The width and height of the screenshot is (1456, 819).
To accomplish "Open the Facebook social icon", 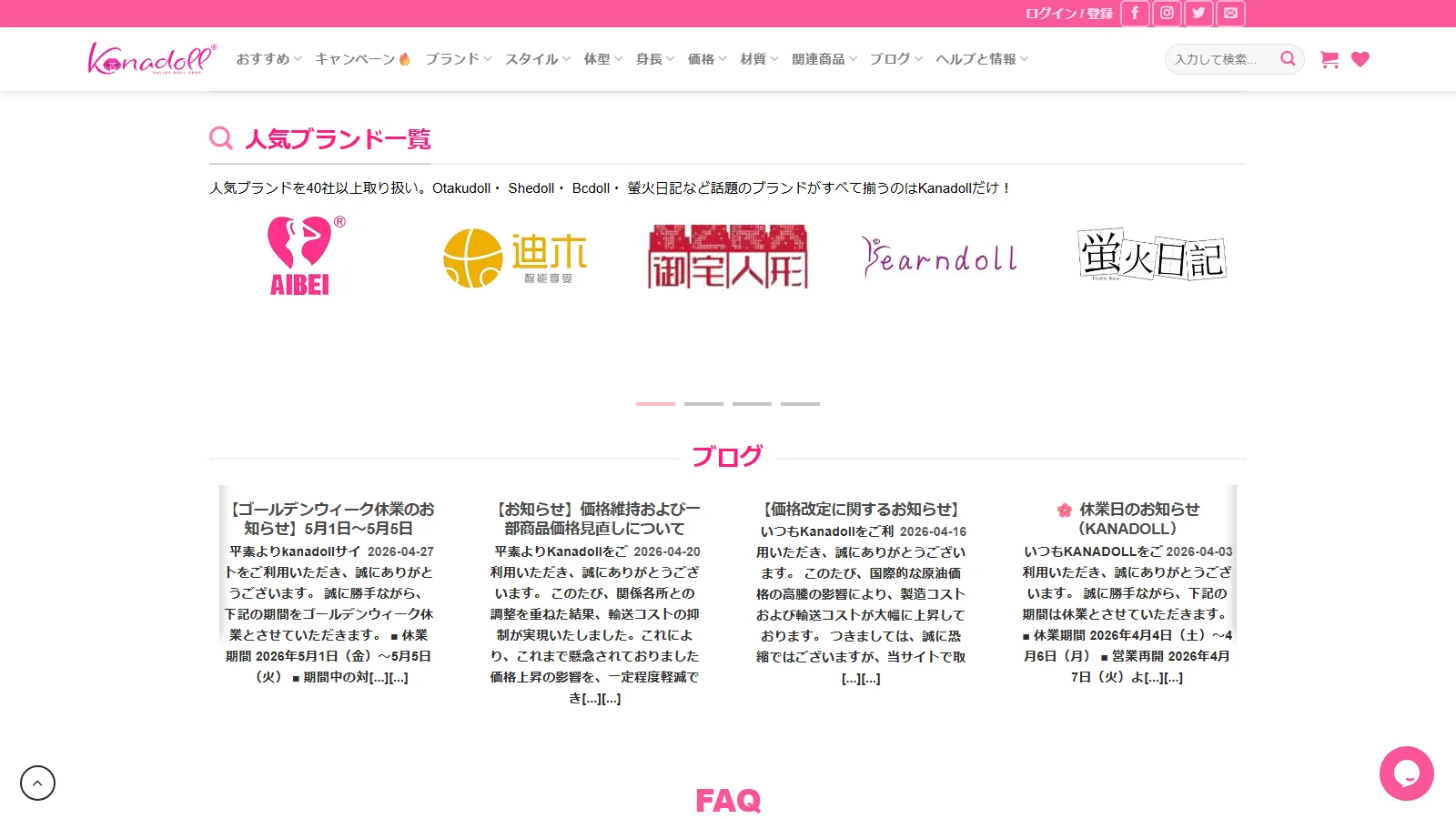I will [1135, 14].
